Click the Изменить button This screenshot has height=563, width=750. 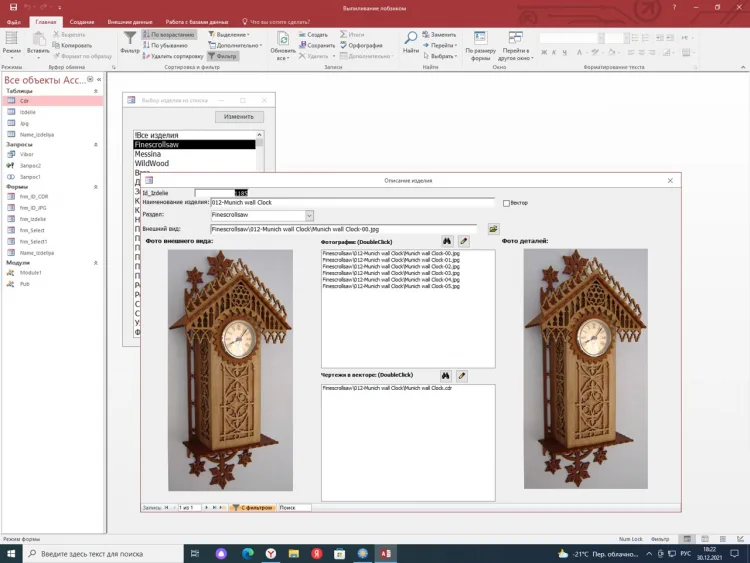point(239,117)
